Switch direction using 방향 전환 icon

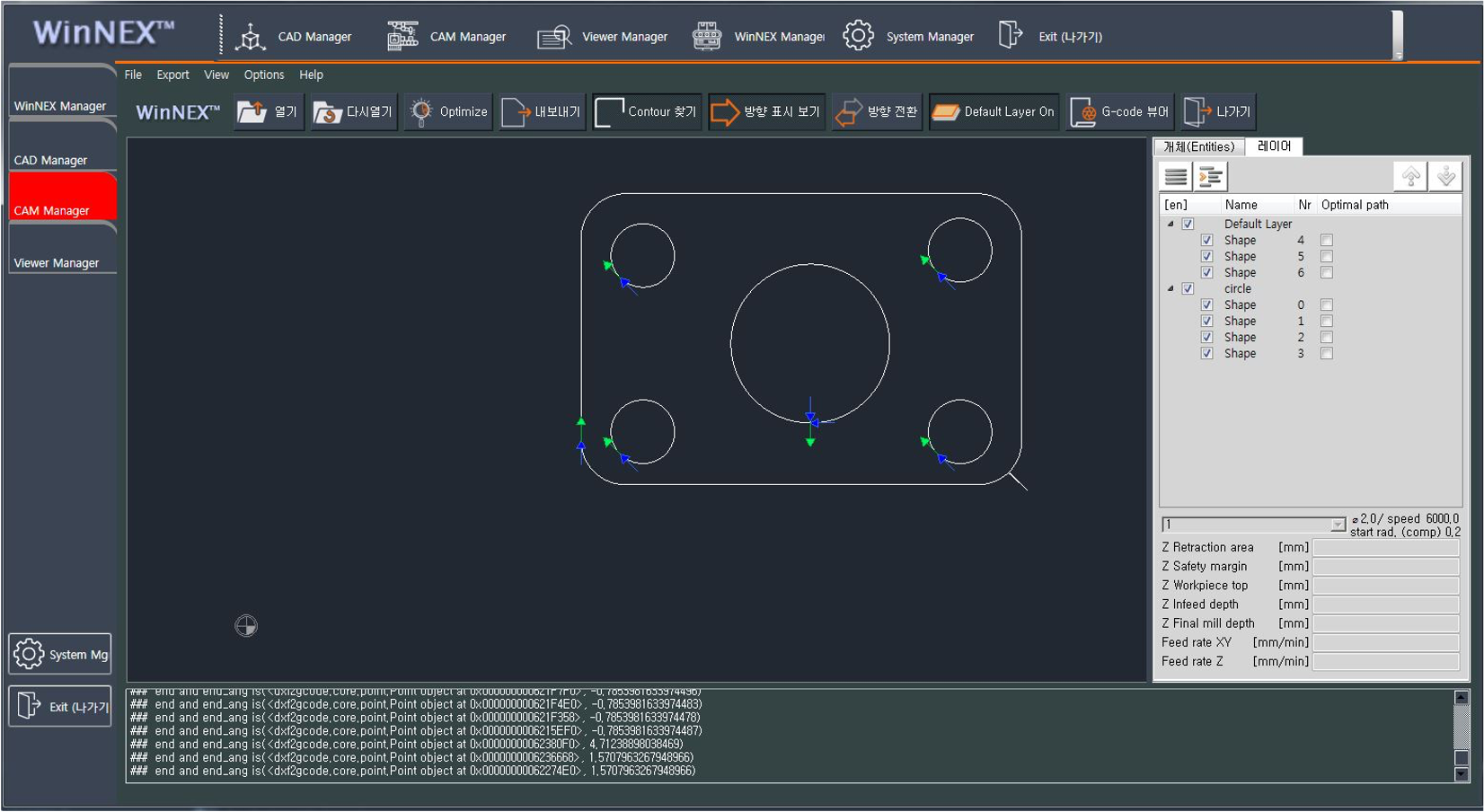tap(848, 112)
